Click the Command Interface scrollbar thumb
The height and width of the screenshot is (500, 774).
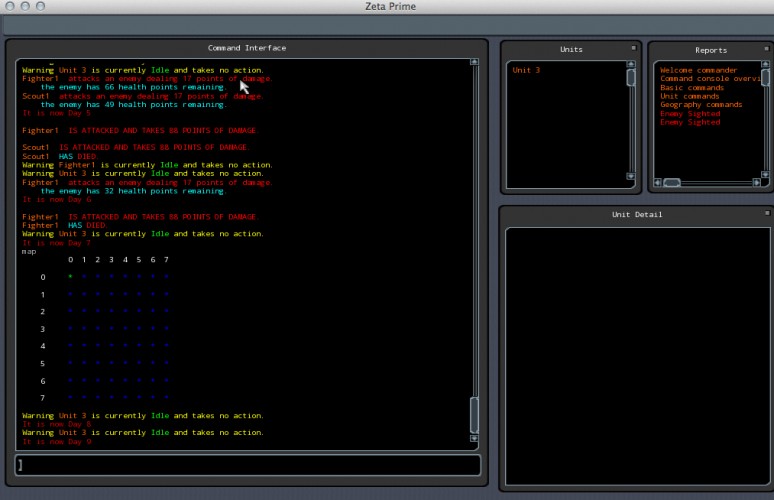coord(474,415)
